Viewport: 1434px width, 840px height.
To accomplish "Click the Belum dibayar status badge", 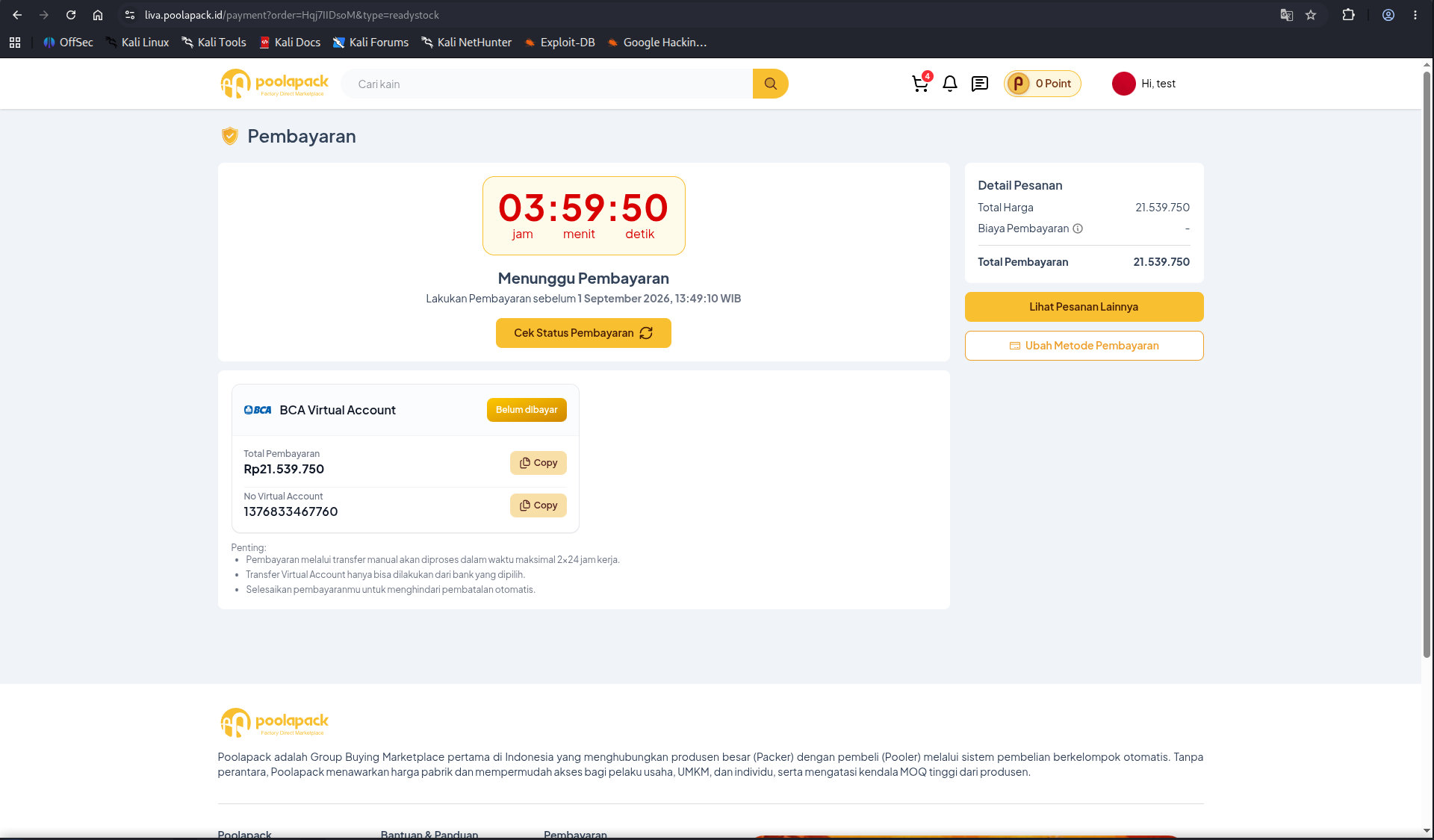I will 527,410.
